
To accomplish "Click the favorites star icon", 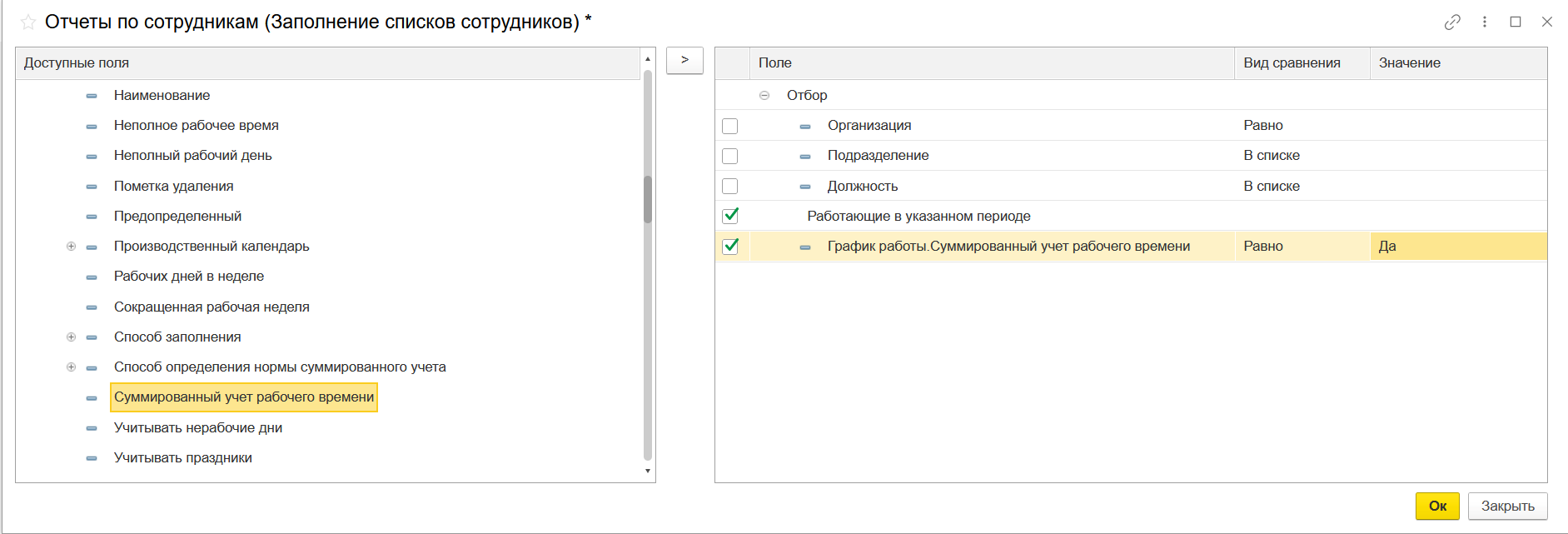I will pos(28,22).
